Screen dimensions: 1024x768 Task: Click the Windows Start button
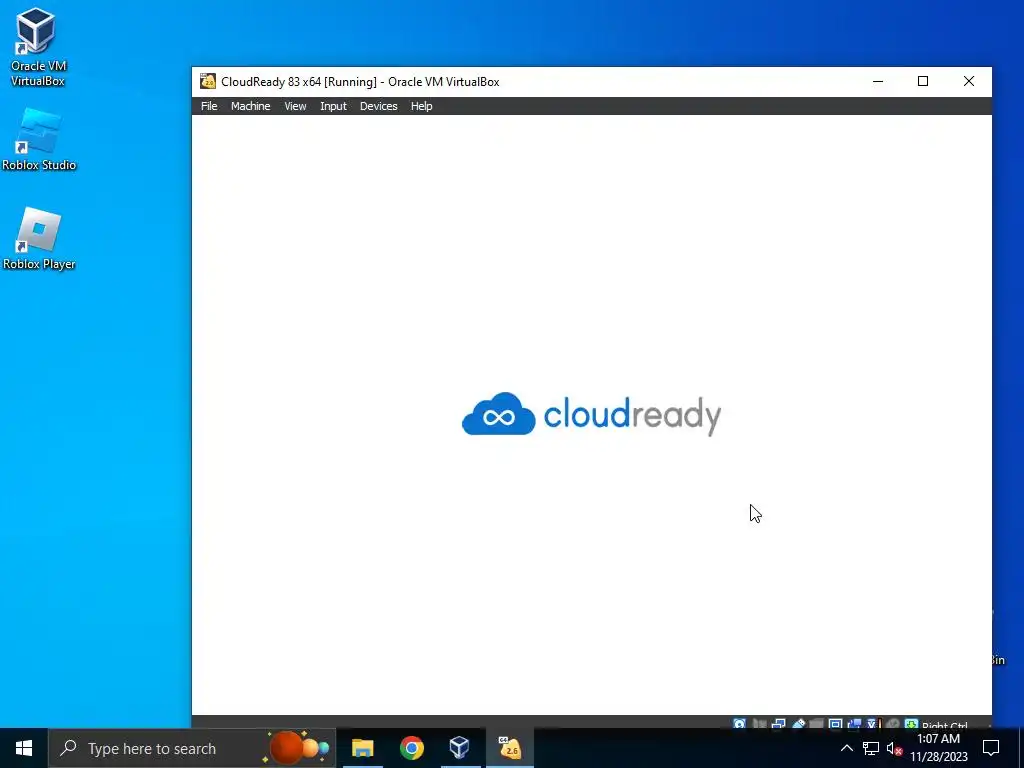point(24,748)
